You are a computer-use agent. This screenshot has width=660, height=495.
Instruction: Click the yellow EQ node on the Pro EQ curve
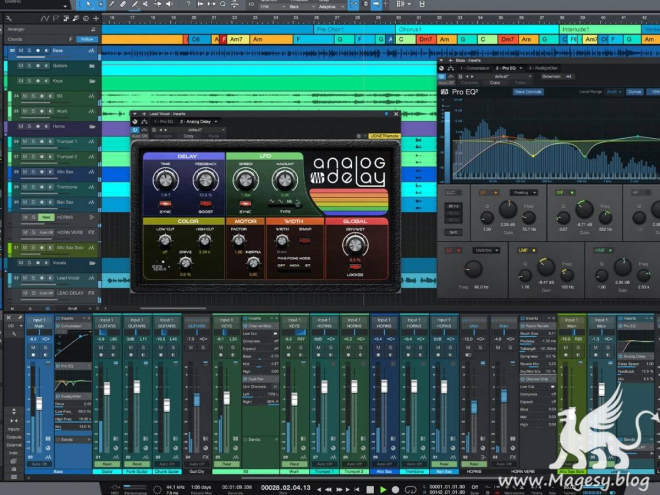coord(533,156)
